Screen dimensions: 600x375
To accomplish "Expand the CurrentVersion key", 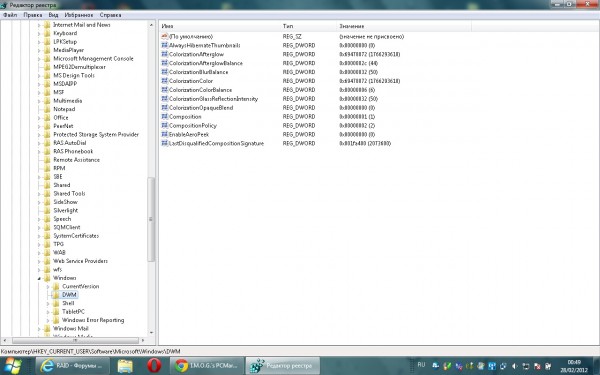I will (x=48, y=287).
